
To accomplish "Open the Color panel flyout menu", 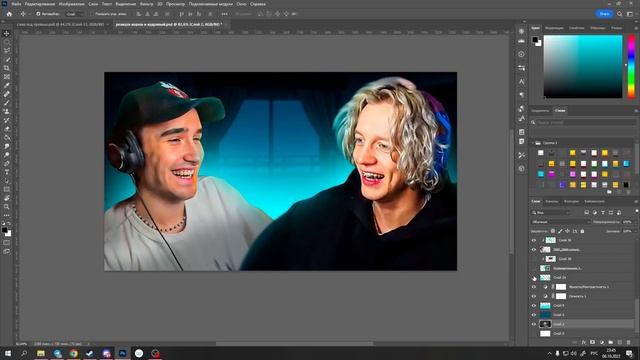I will [x=636, y=28].
